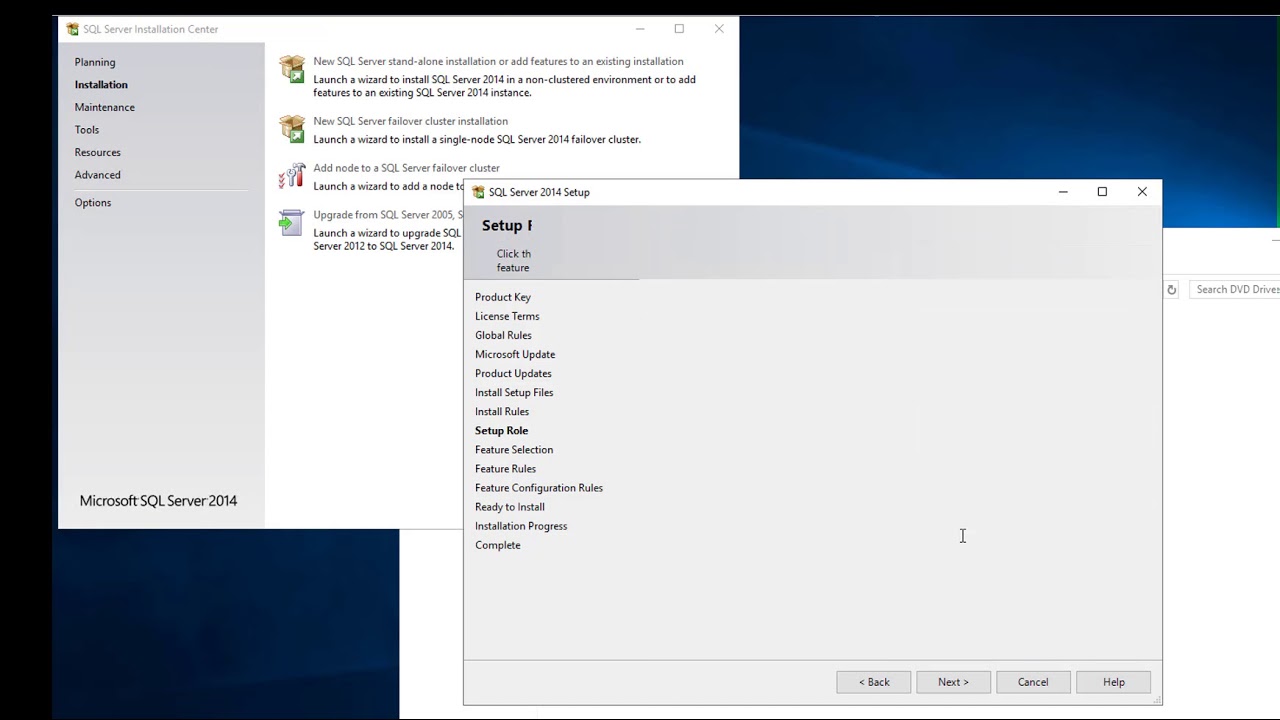1280x720 pixels.
Task: Click refresh icon beside Search DVD Drive
Action: [x=1171, y=290]
